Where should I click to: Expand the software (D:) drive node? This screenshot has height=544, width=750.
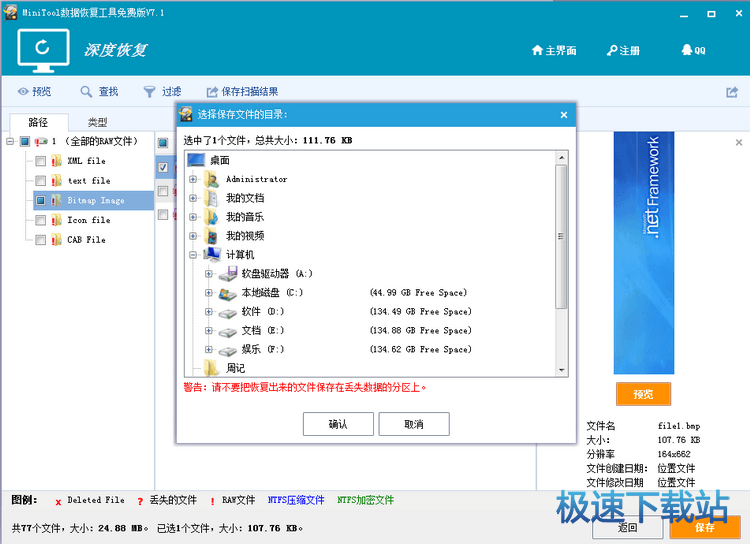[x=209, y=311]
